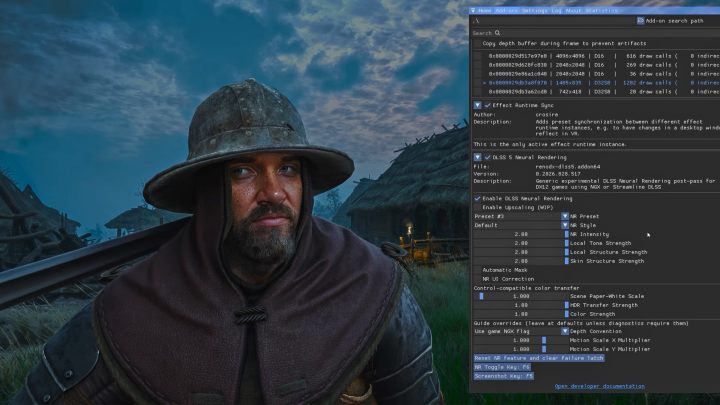Disable the DLSS 5 Neural Rendering add-on checkbox
Image resolution: width=720 pixels, height=405 pixels.
[487, 157]
